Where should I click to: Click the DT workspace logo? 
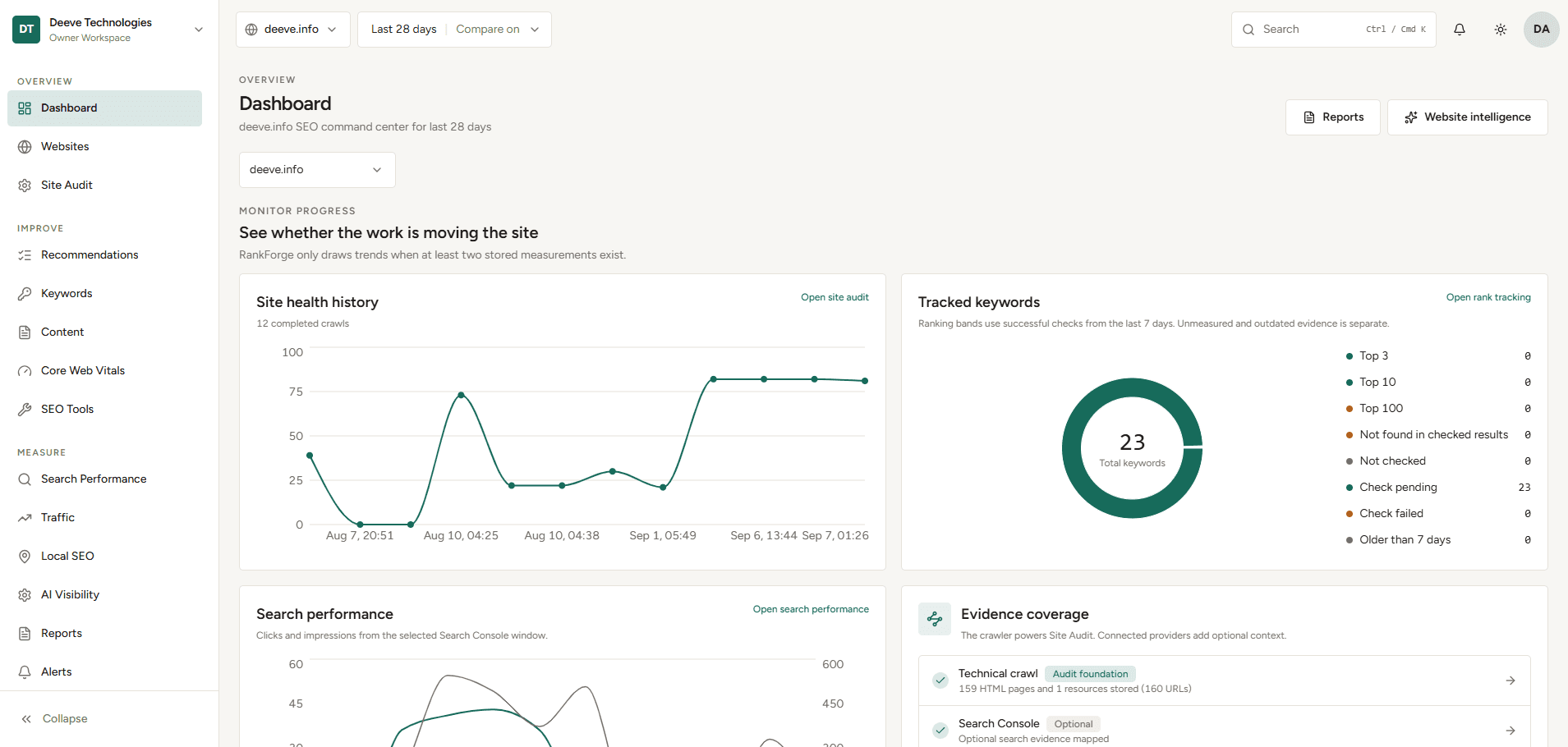[26, 30]
